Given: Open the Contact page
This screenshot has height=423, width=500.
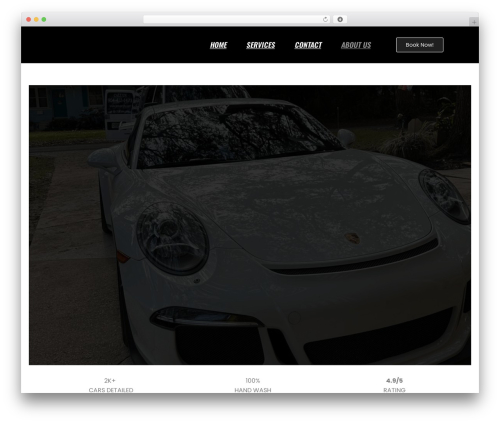Looking at the screenshot, I should (x=308, y=45).
